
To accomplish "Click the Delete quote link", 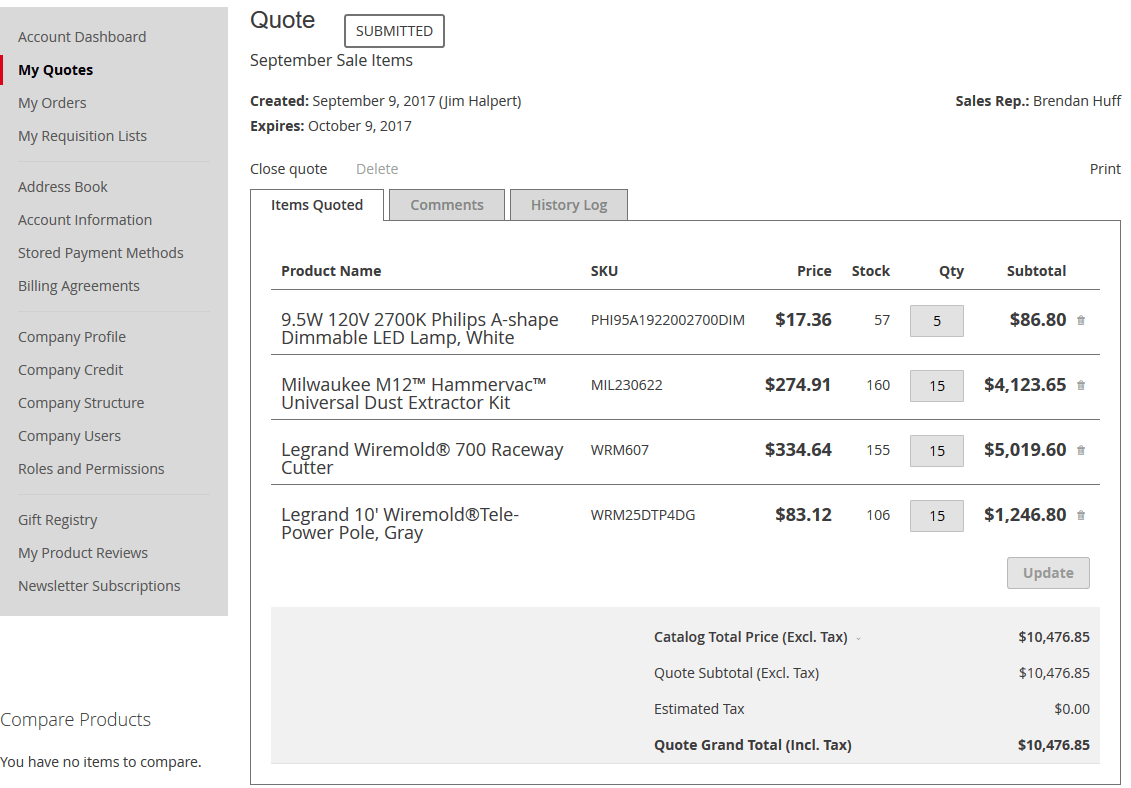I will point(377,169).
